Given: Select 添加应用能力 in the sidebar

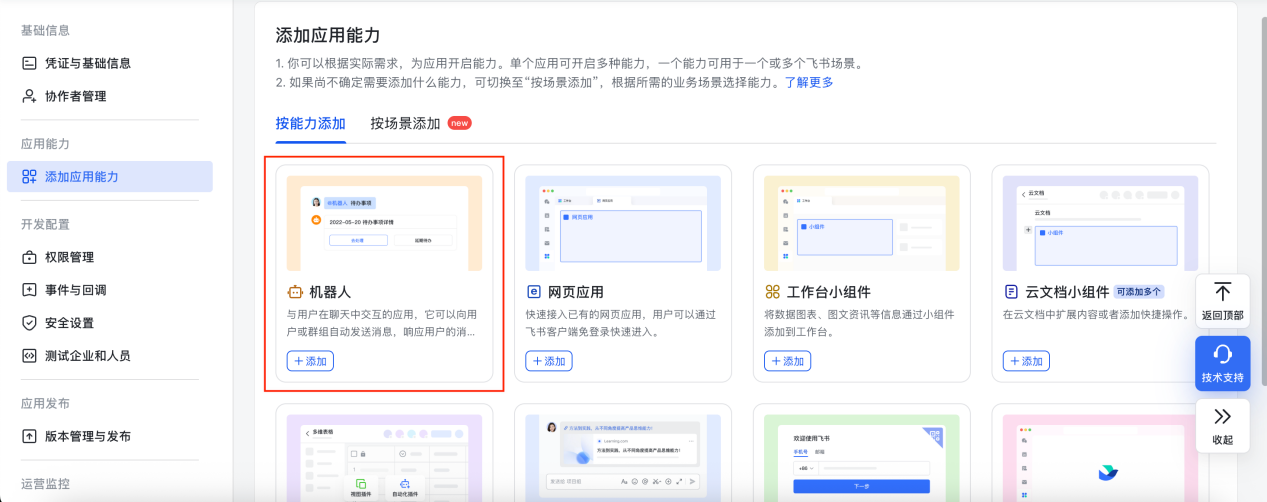Looking at the screenshot, I should click(109, 176).
